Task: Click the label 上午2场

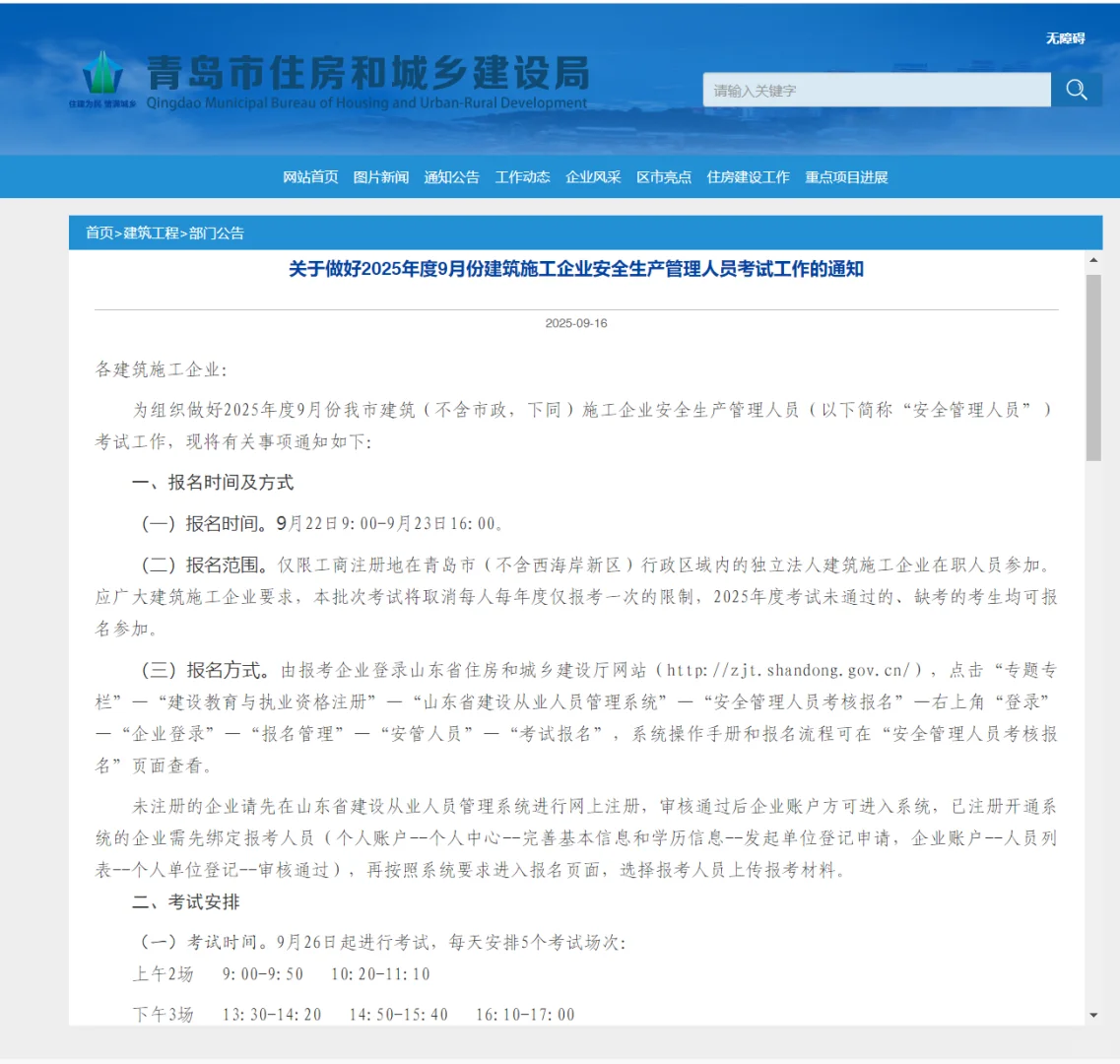Action: point(163,974)
